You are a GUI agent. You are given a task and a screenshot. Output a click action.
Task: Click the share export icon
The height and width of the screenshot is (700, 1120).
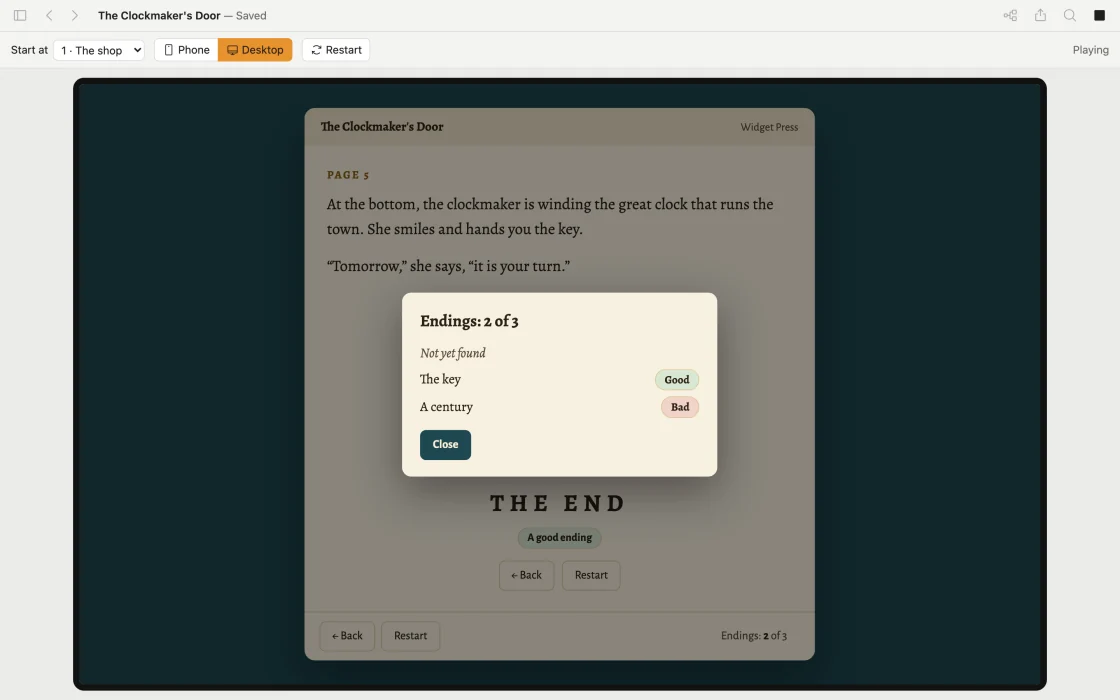[x=1040, y=15]
